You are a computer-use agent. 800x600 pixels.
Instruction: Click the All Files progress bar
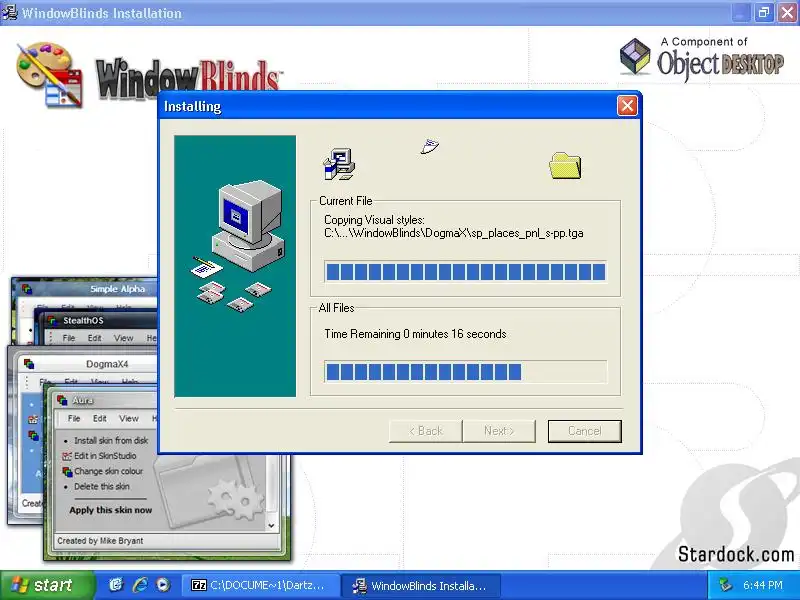pos(465,371)
